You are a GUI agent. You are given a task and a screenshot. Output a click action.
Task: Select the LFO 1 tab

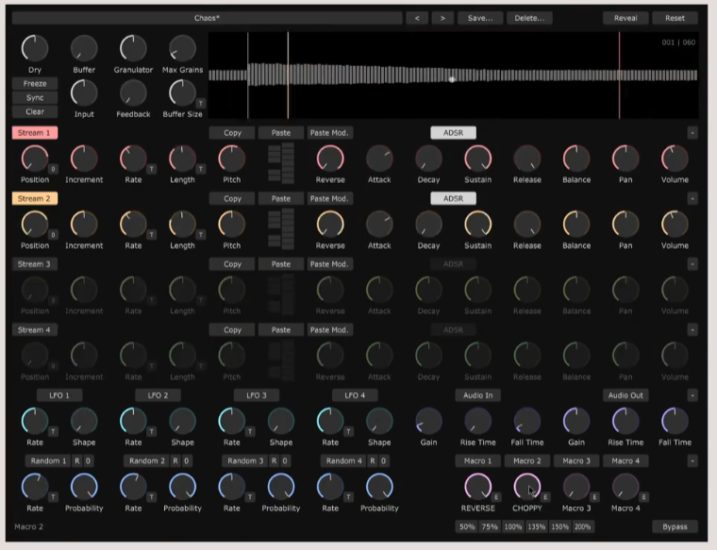tap(59, 395)
